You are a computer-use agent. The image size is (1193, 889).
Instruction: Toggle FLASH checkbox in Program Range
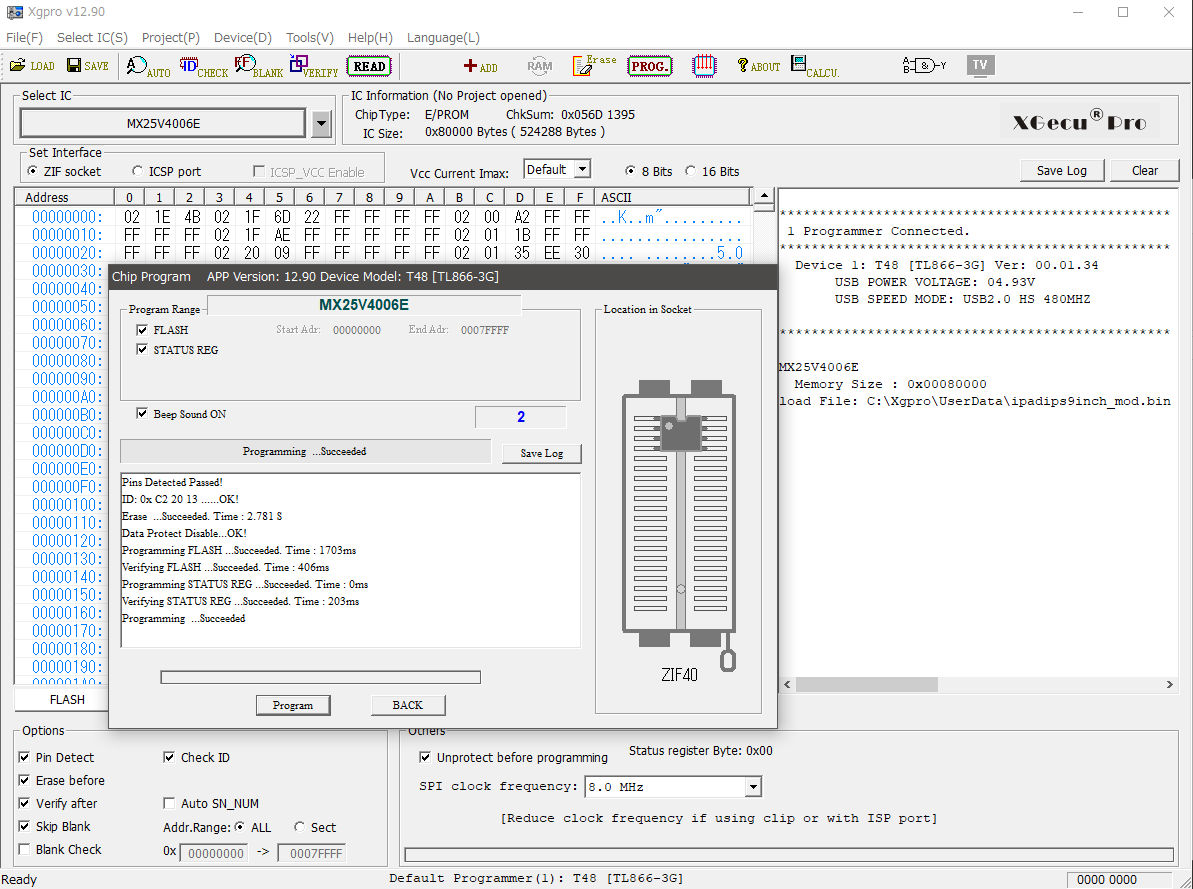point(142,330)
